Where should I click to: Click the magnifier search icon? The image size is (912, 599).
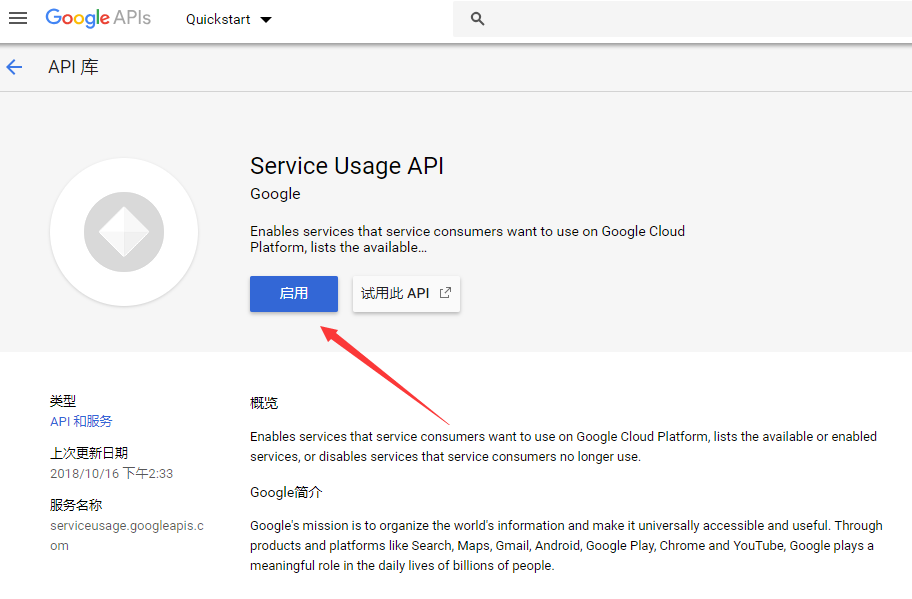(477, 19)
